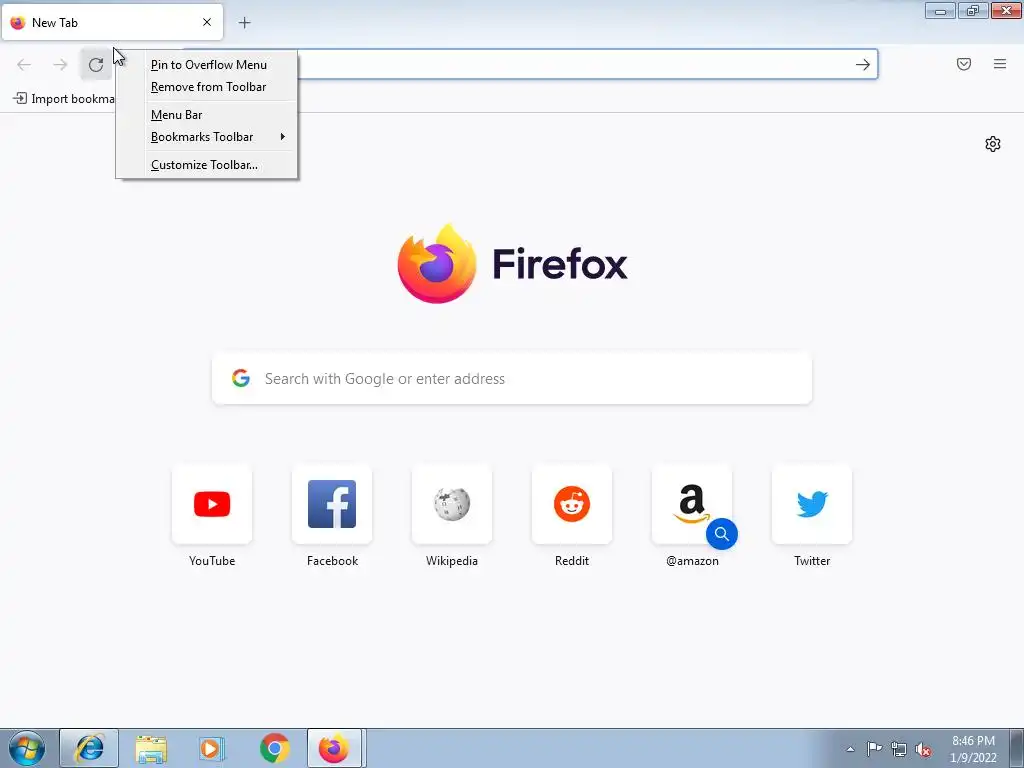The width and height of the screenshot is (1024, 768).
Task: Open the Bookmarks Toolbar submenu arrow
Action: [282, 136]
